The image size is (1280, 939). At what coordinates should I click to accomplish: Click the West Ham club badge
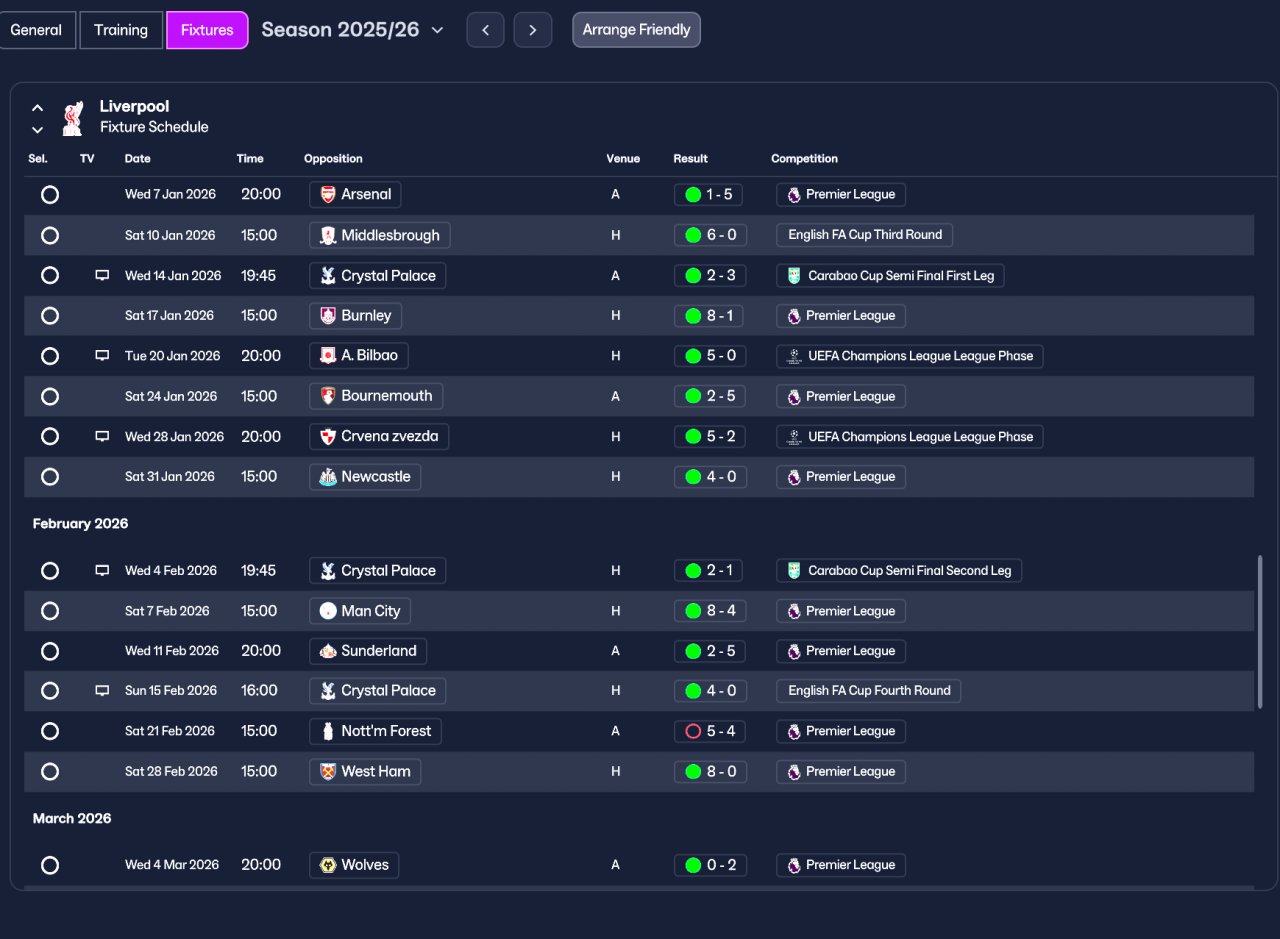[328, 771]
